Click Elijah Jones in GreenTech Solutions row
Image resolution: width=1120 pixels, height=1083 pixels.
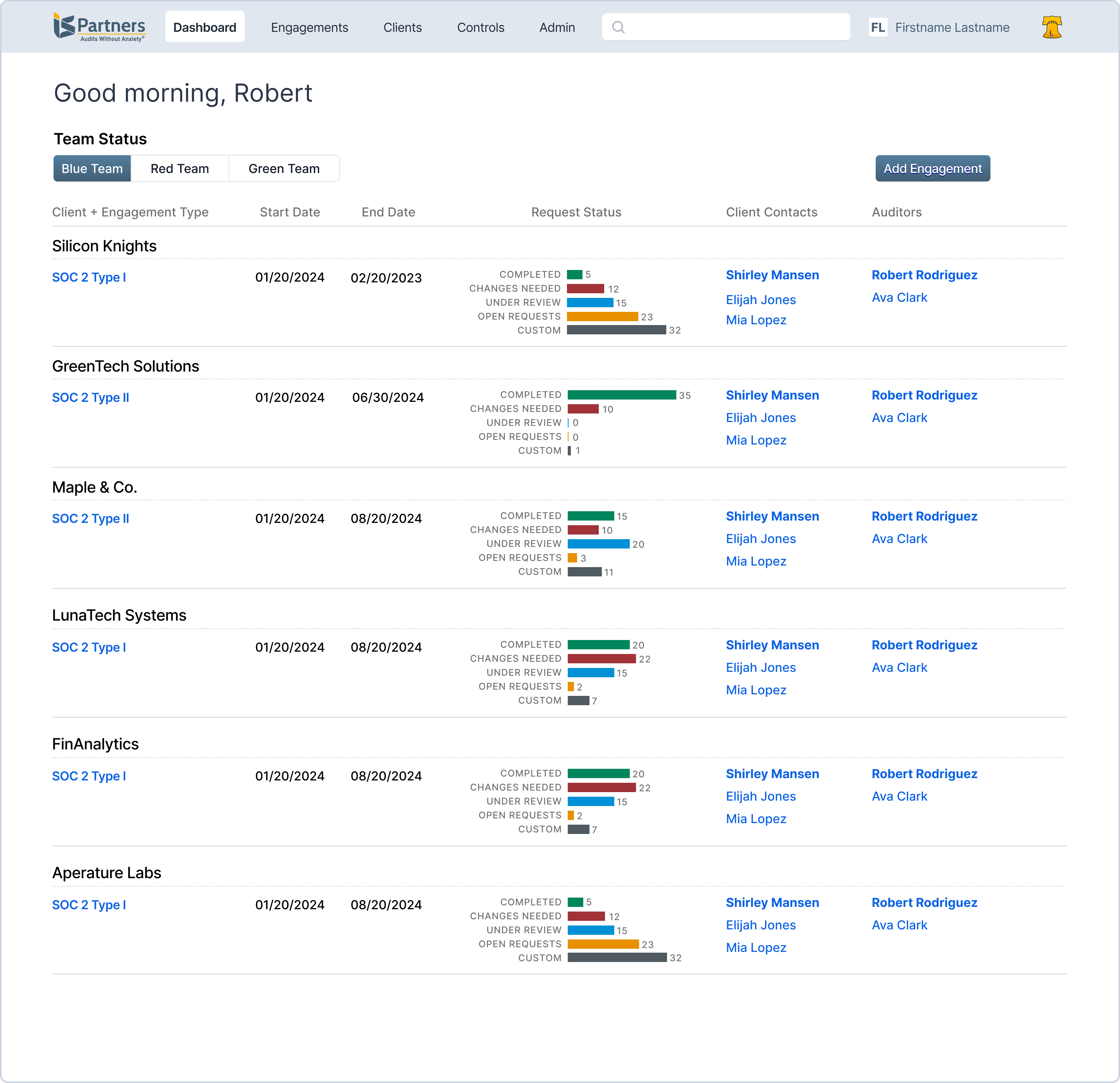point(761,418)
